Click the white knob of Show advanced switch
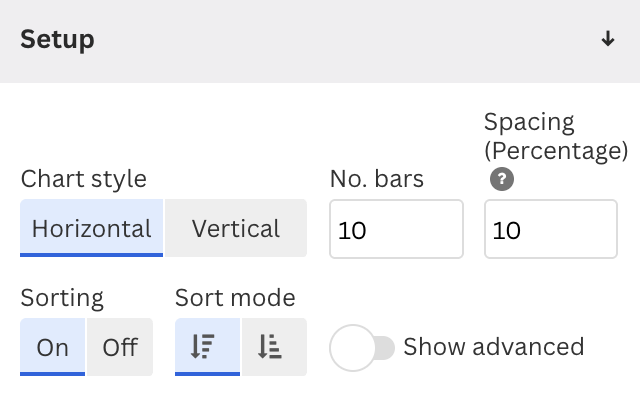Viewport: 640px width, 406px height. pos(352,348)
